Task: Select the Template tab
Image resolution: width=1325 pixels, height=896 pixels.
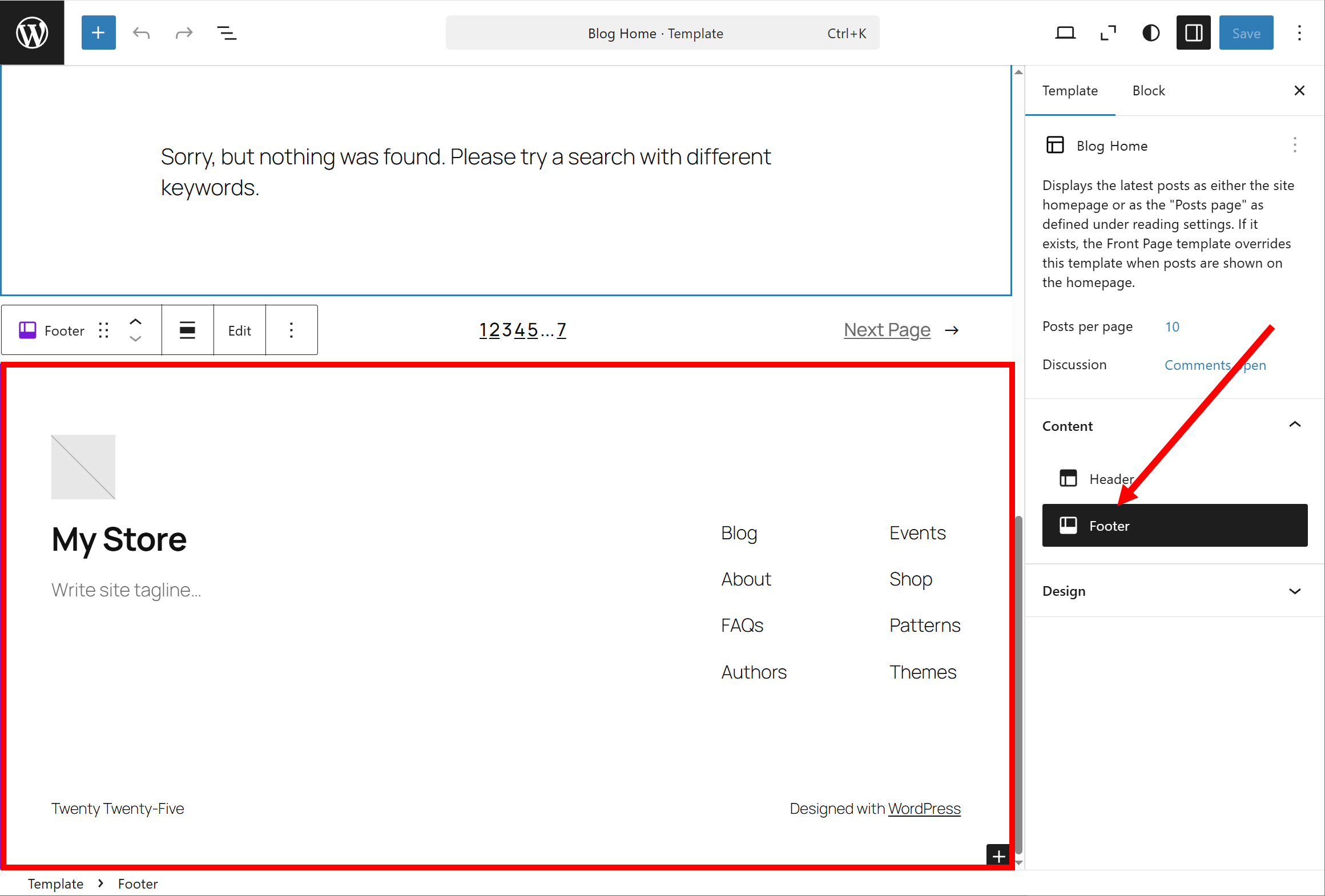Action: coord(1069,91)
